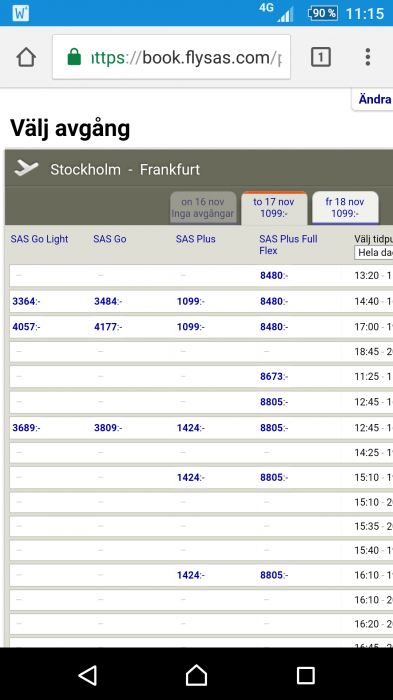Open the Hela dagen time filter dropdown
Viewport: 393px width, 700px height.
(374, 252)
